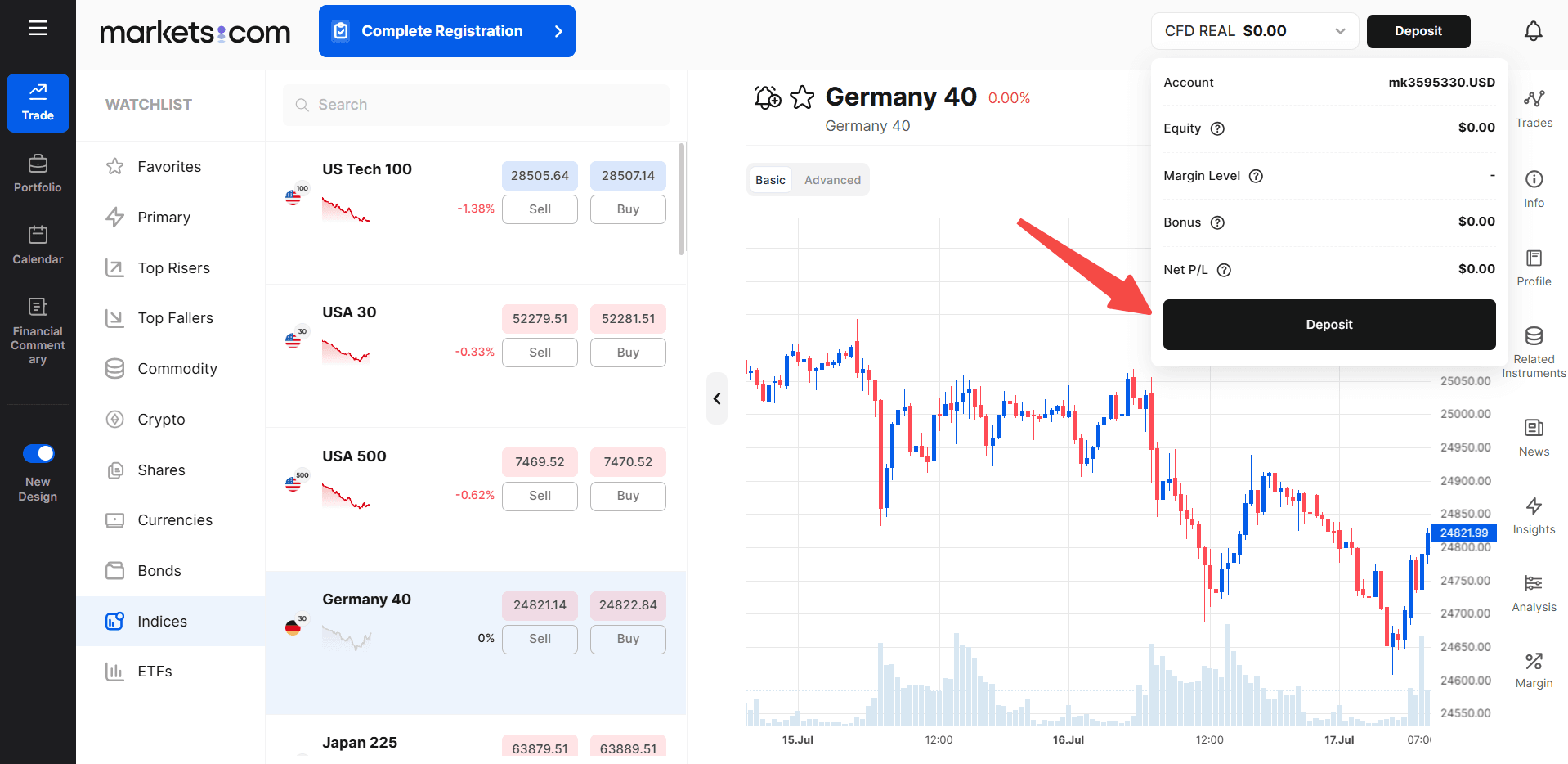Screen dimensions: 1568x764
Task: Click the large Deposit button in account panel
Action: [x=1329, y=325]
